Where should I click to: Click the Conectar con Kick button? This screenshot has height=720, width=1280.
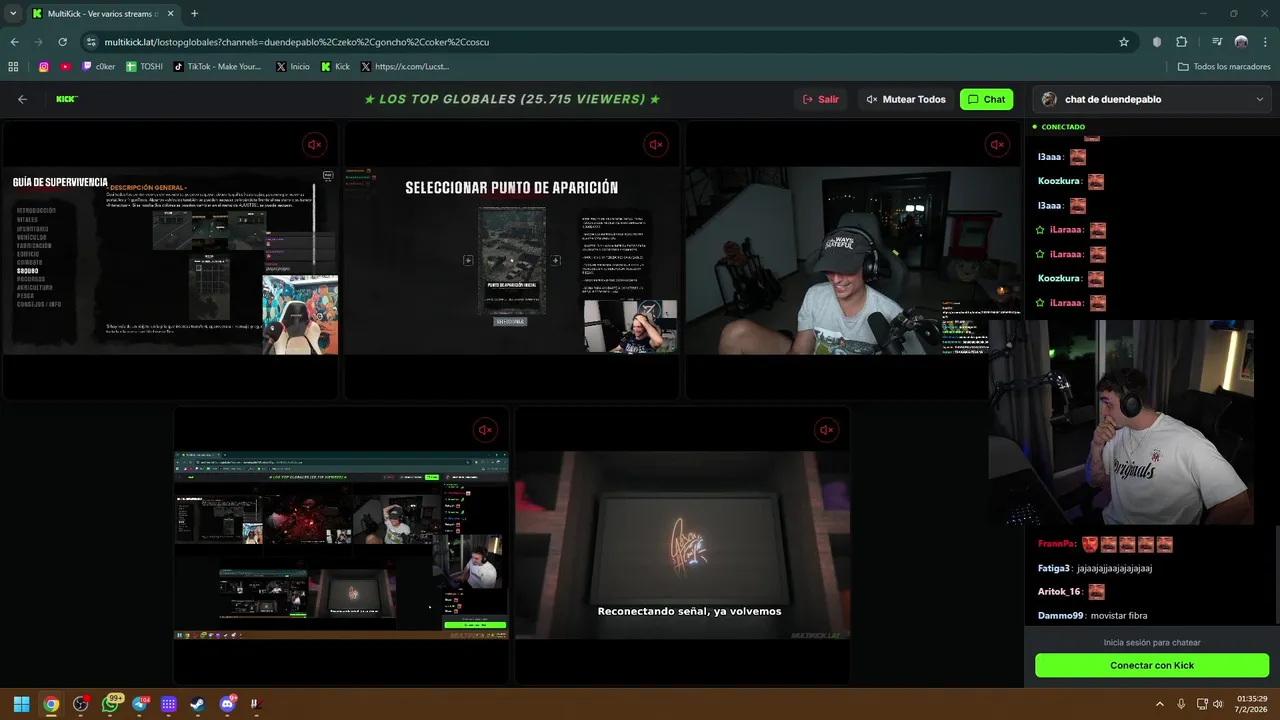(x=1152, y=665)
